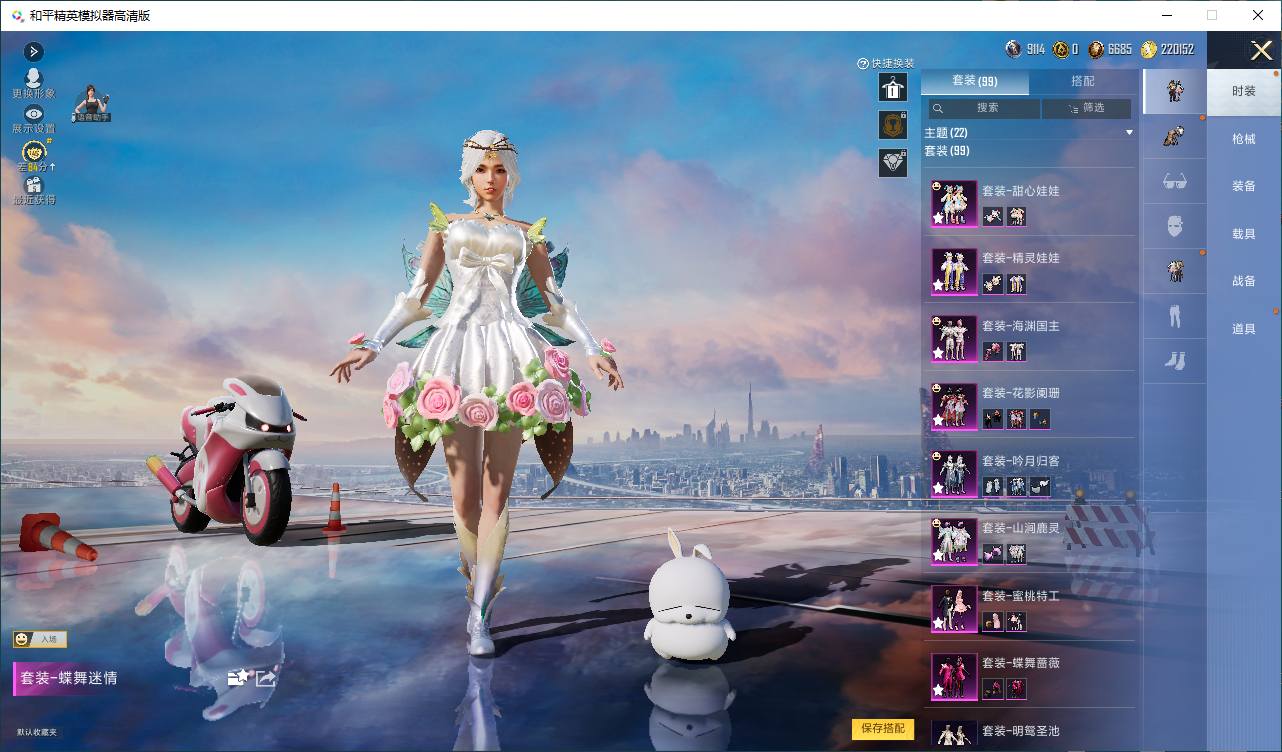Select the shoes category icon
The height and width of the screenshot is (752, 1282).
[1174, 360]
